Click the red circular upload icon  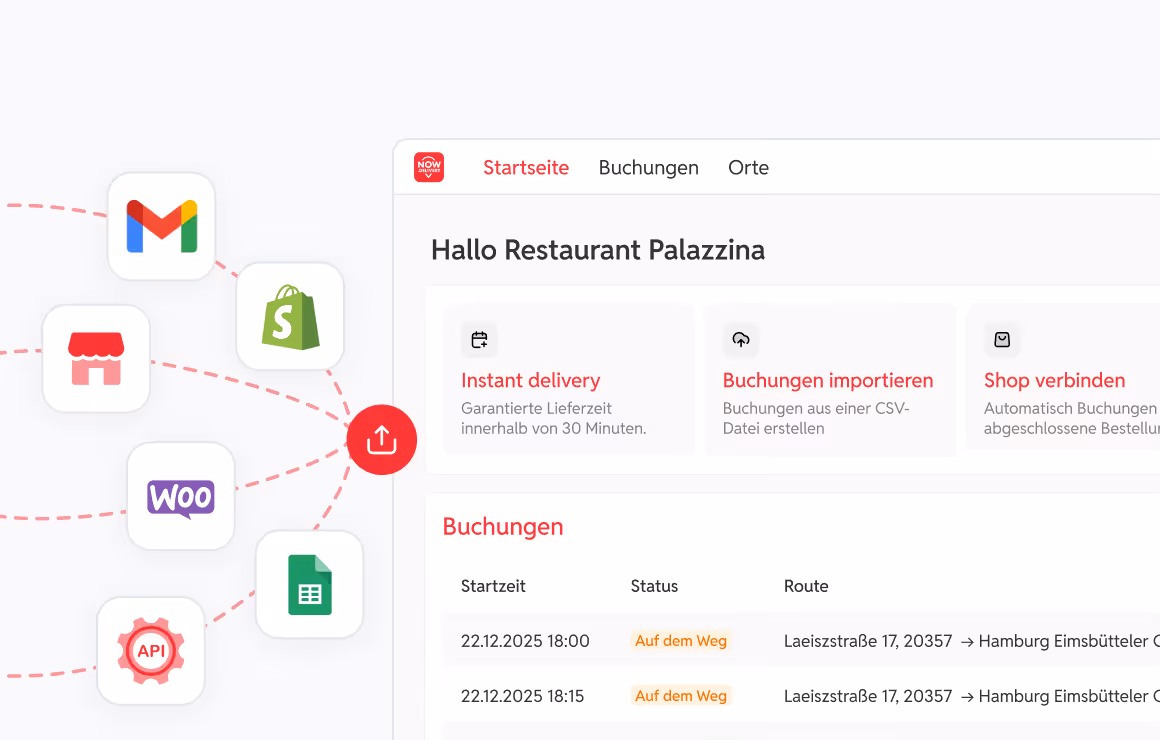click(382, 440)
